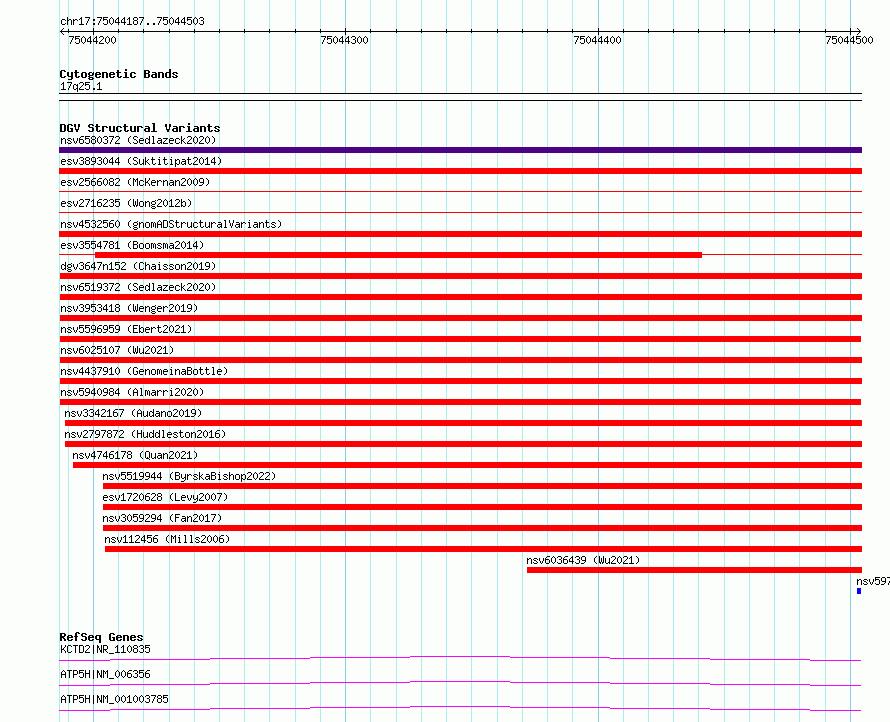Screen dimensions: 890x722
Task: Select nsv3953418 (Wenger2019) variant label
Action: [129, 308]
